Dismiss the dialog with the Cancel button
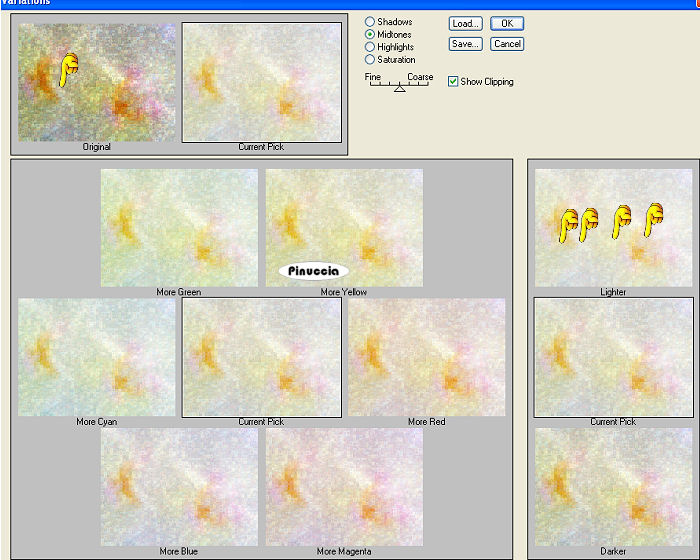This screenshot has width=700, height=560. tap(507, 44)
